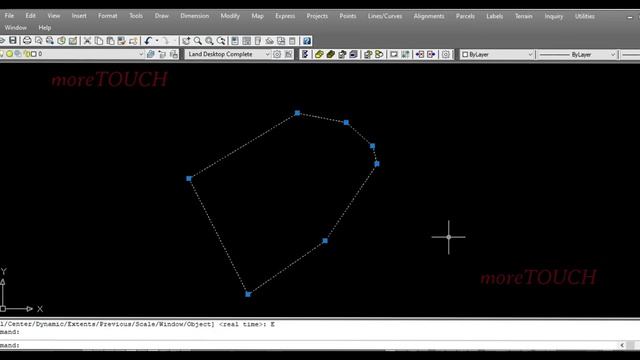This screenshot has height=360, width=640.
Task: Click the command line scroll left arrow
Action: click(622, 345)
